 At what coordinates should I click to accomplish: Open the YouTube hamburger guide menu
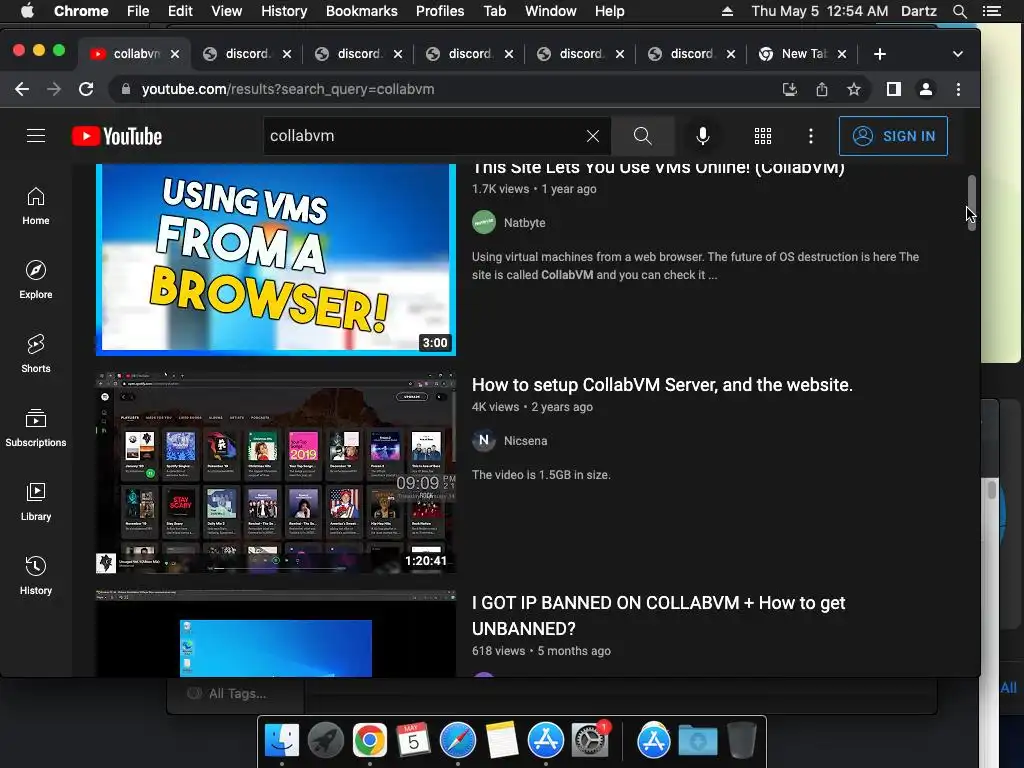[x=36, y=136]
